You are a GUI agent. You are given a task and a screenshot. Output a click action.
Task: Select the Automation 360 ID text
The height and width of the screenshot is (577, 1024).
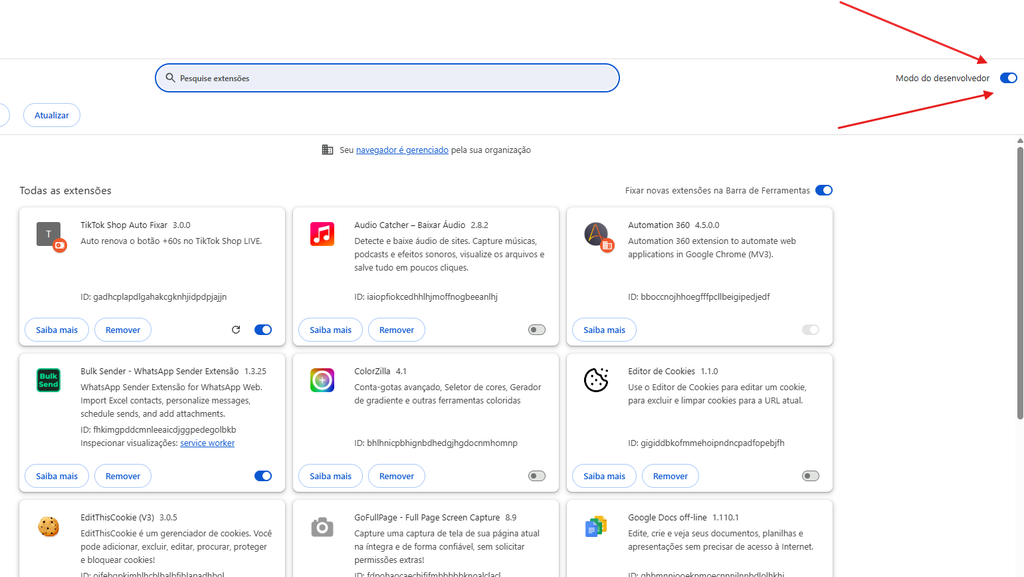(x=699, y=296)
